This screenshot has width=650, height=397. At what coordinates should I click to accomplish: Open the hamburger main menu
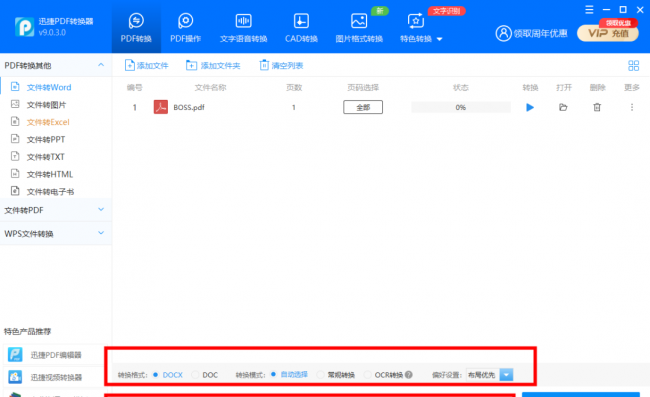[x=589, y=10]
